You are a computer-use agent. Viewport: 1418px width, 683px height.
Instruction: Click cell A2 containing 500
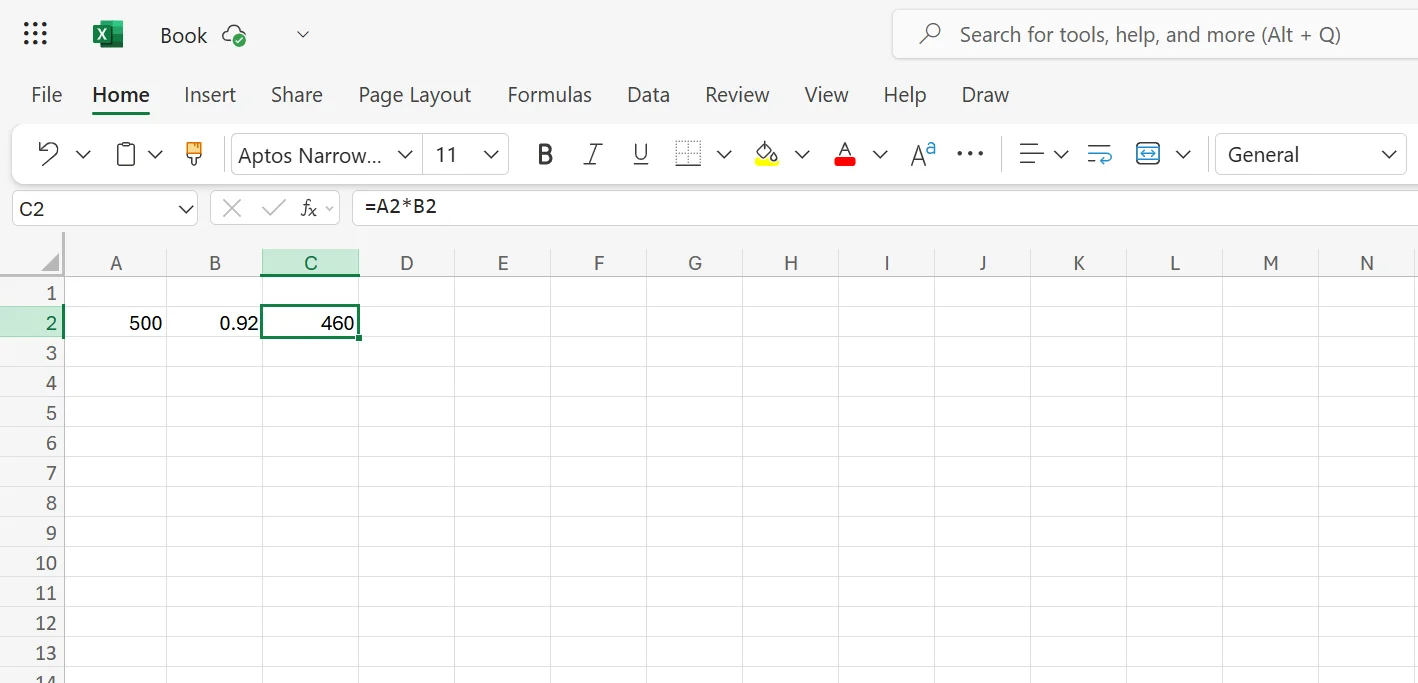point(116,323)
